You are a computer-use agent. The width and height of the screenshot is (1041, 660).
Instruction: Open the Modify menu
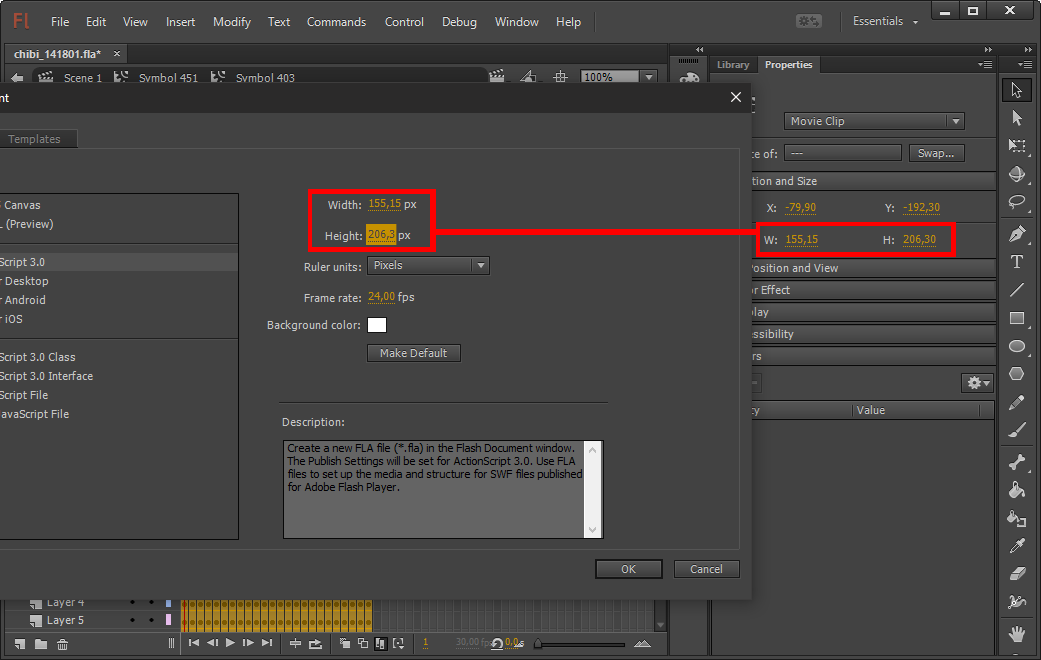[x=232, y=22]
